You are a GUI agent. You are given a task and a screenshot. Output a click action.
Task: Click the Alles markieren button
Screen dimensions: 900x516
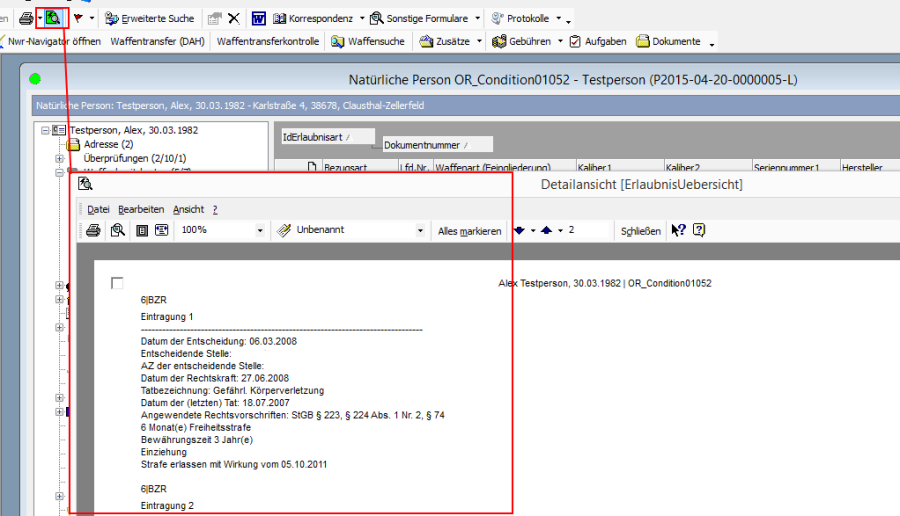(x=469, y=231)
